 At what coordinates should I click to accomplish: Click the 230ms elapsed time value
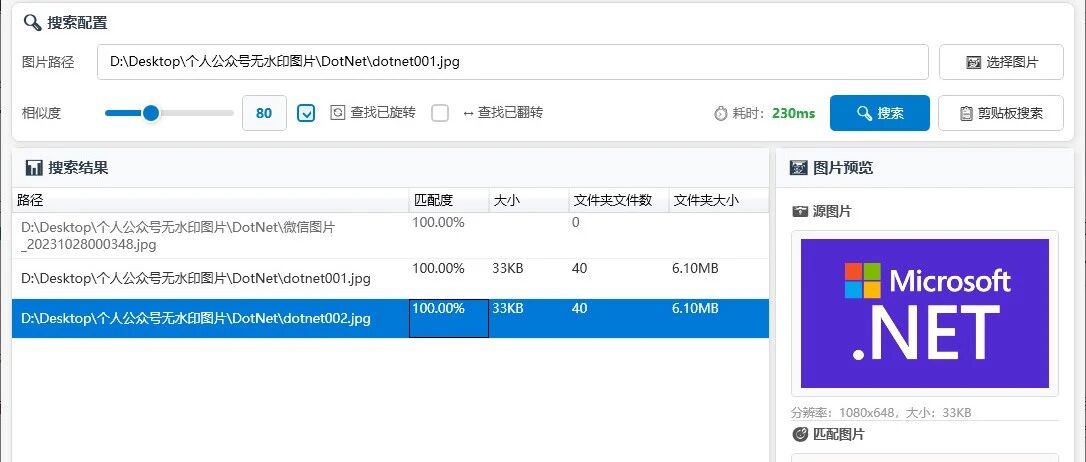[794, 113]
